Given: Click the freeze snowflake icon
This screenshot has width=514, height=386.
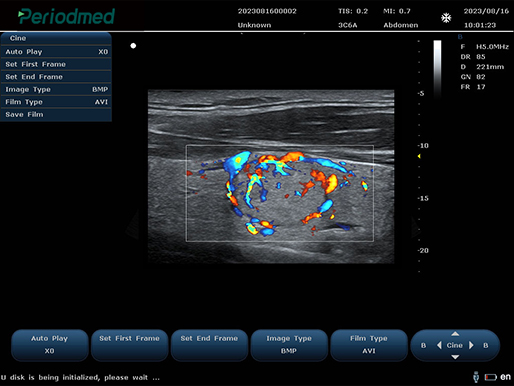Looking at the screenshot, I should (446, 18).
